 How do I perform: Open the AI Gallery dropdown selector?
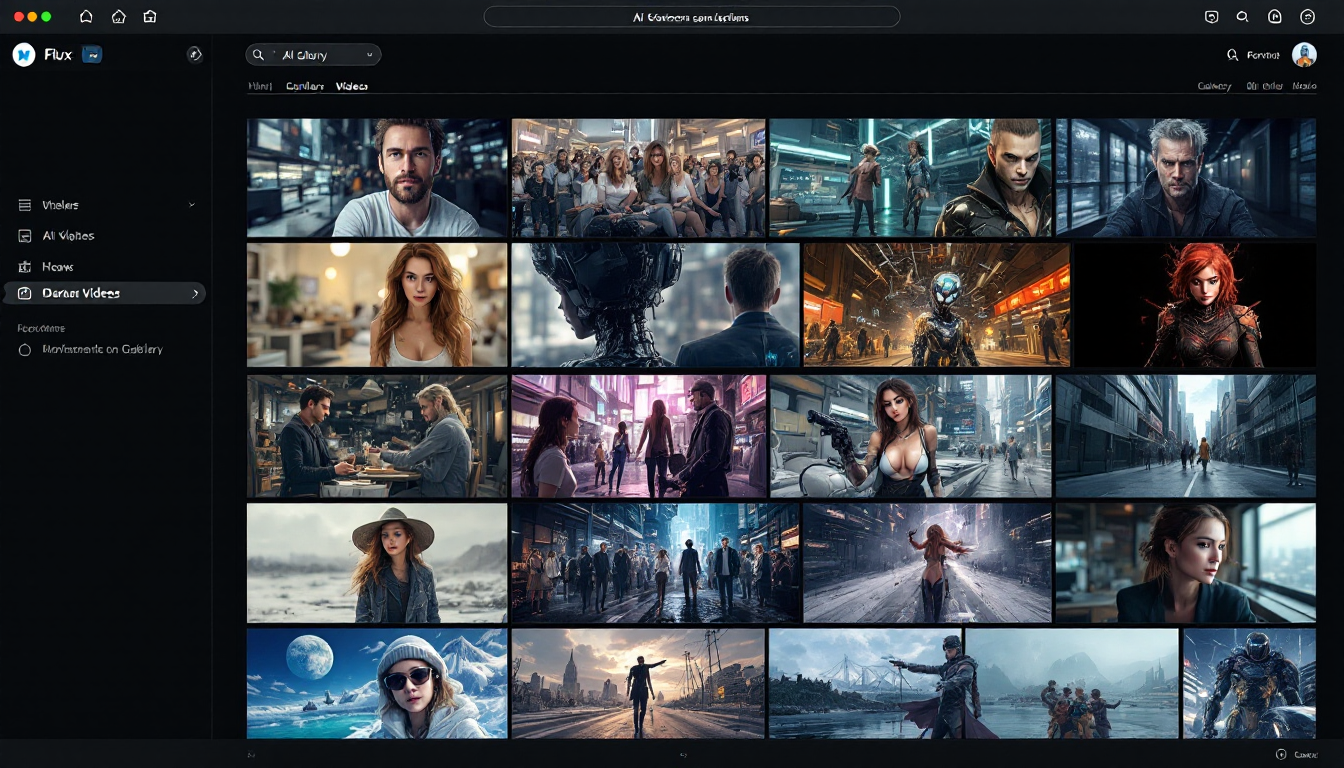coord(372,54)
